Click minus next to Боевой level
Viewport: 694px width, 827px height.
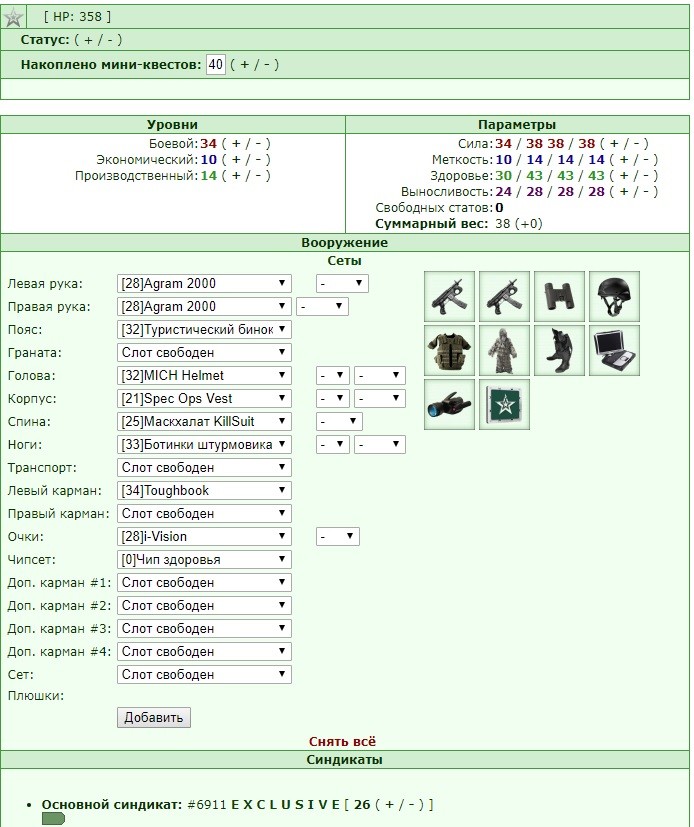[258, 143]
